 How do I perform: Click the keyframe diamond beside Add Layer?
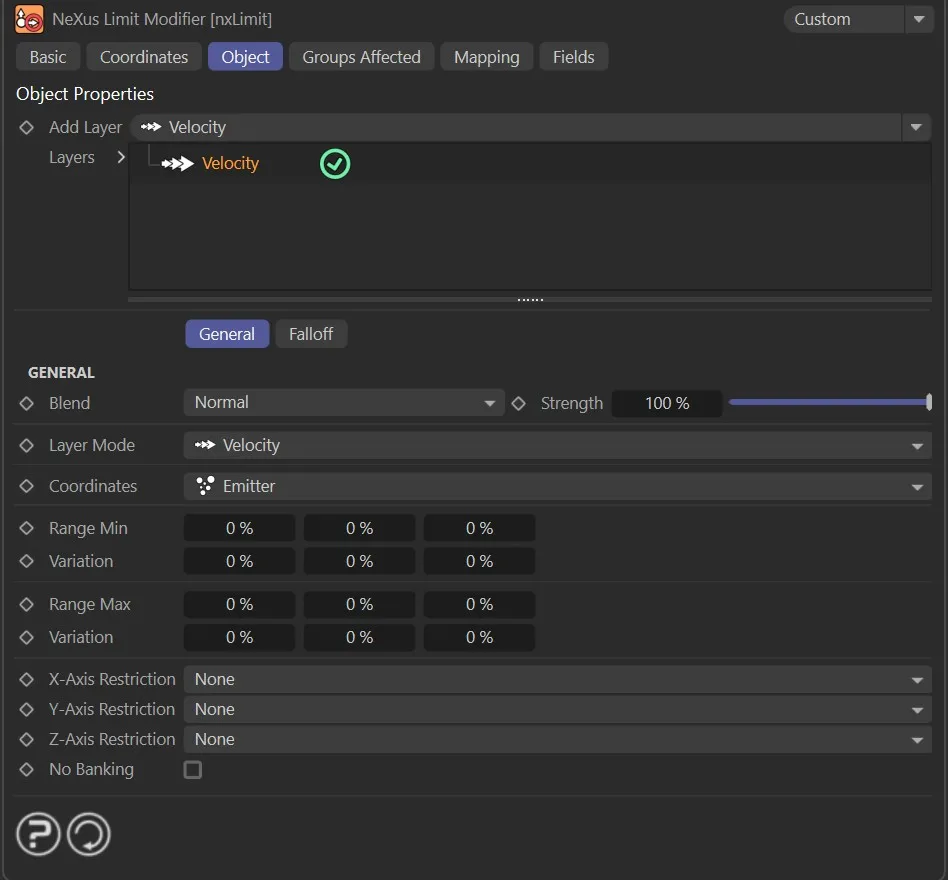(27, 128)
